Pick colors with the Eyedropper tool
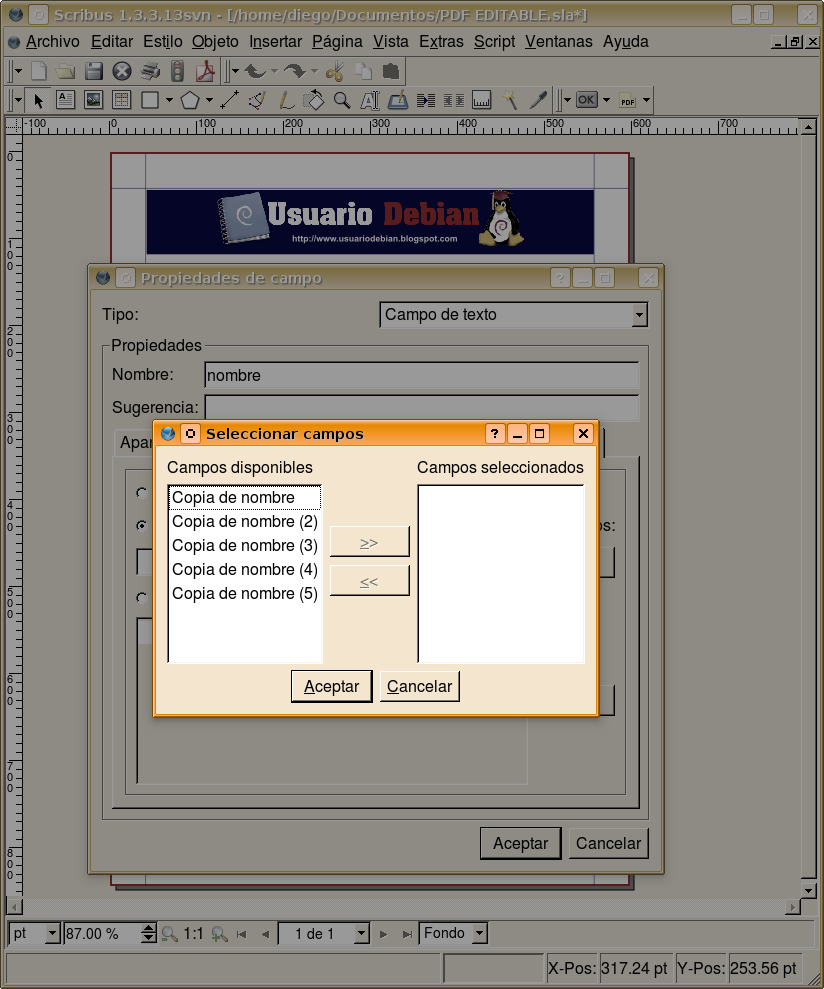Image resolution: width=824 pixels, height=989 pixels. (537, 100)
